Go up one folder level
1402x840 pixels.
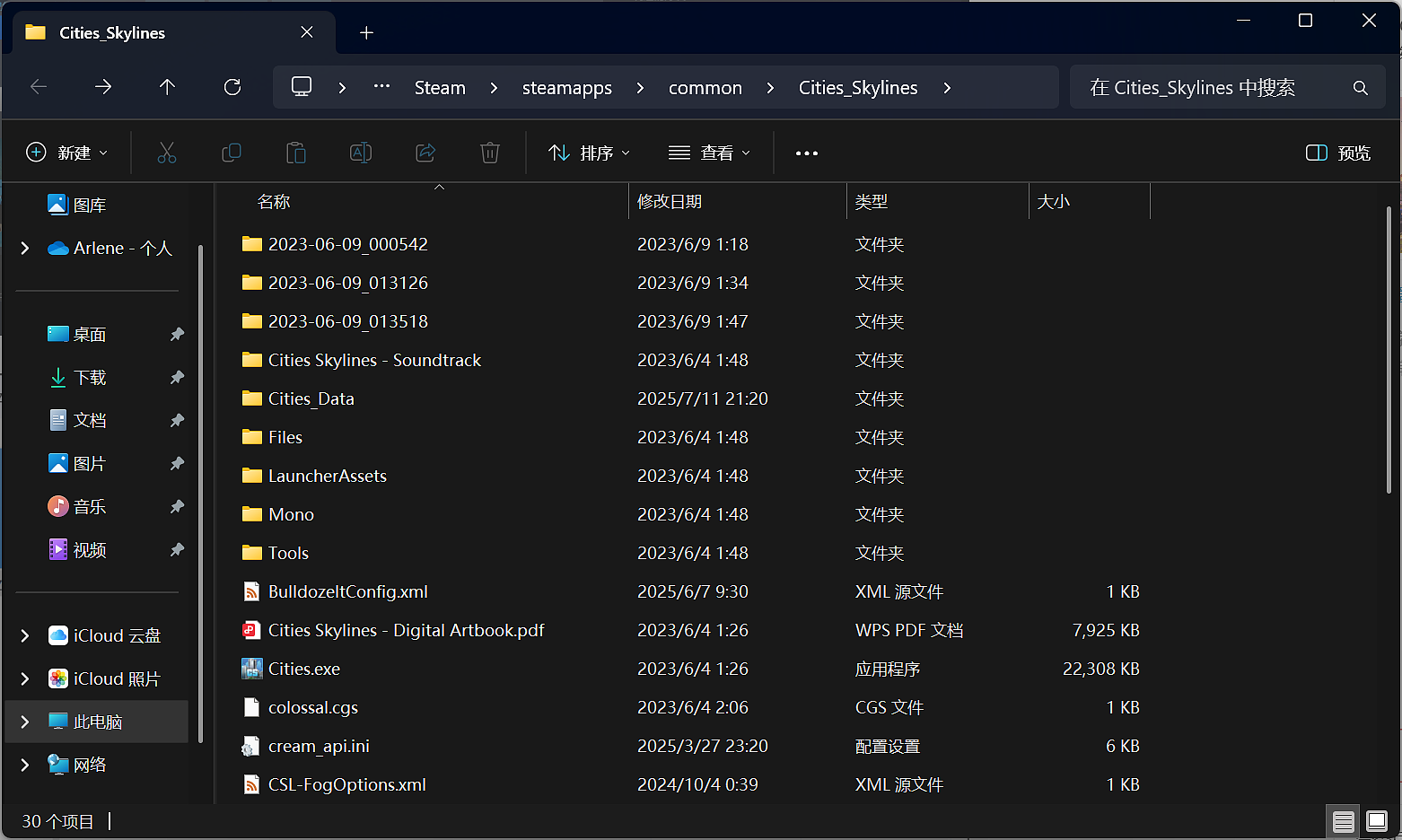(x=167, y=87)
